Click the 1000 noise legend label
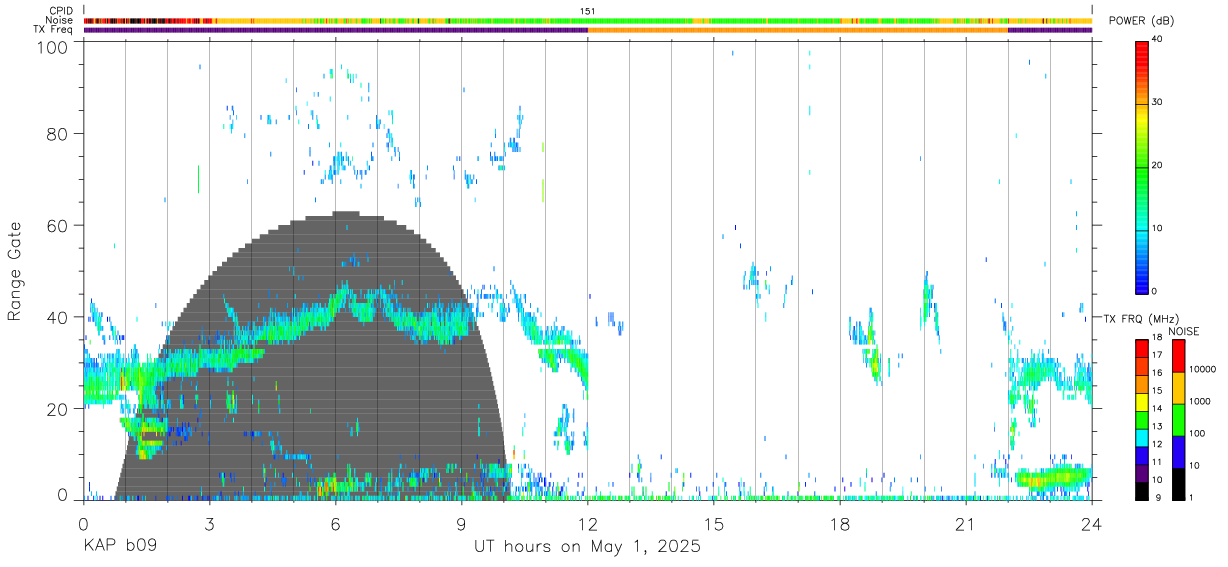The height and width of the screenshot is (567, 1228). 1200,401
